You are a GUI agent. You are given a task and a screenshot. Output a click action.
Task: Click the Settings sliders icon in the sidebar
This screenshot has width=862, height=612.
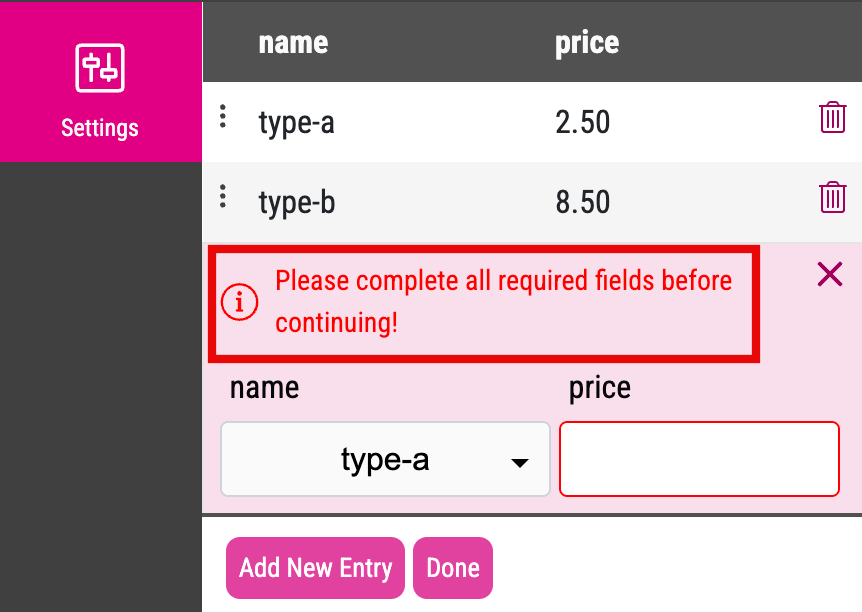(100, 67)
